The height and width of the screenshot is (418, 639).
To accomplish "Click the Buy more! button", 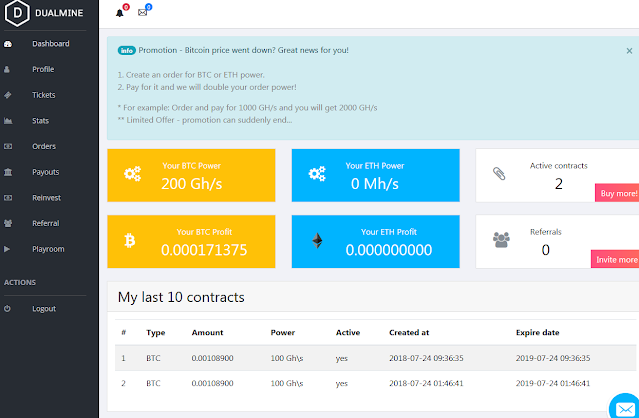I will coord(617,193).
